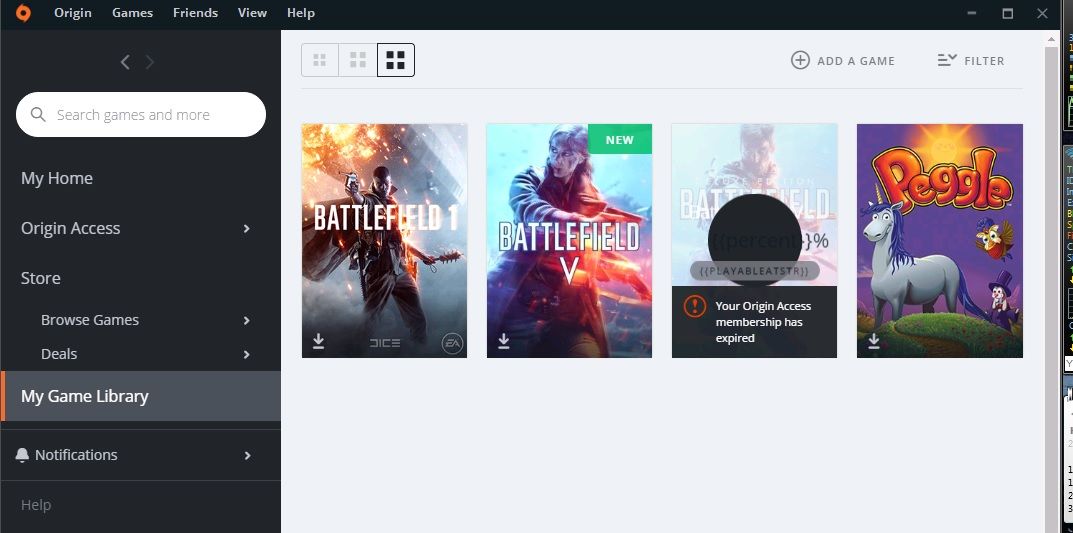1073x533 pixels.
Task: Open Origin Access in sidebar
Action: tap(70, 228)
